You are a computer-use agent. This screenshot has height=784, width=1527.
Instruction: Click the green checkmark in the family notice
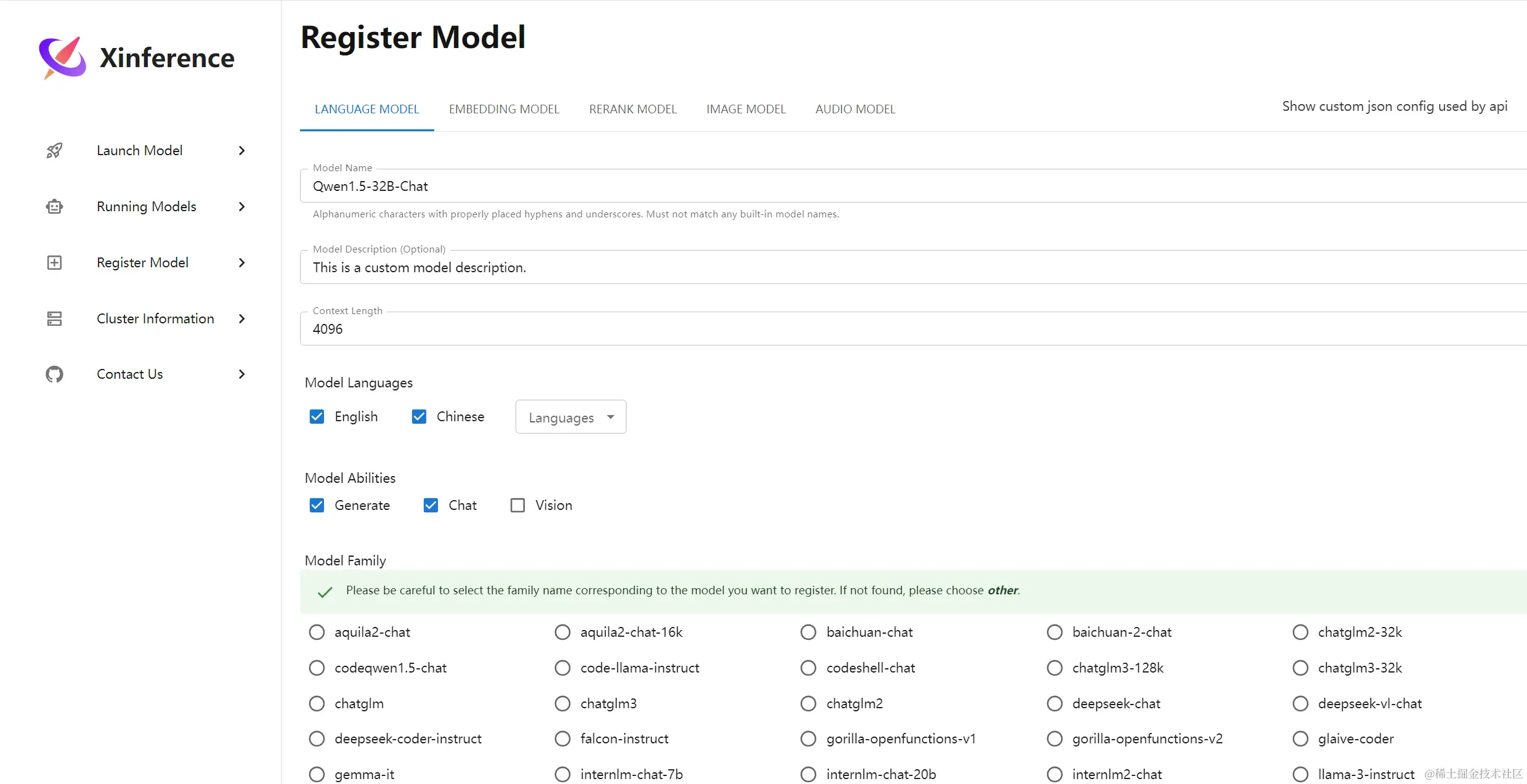click(x=325, y=592)
